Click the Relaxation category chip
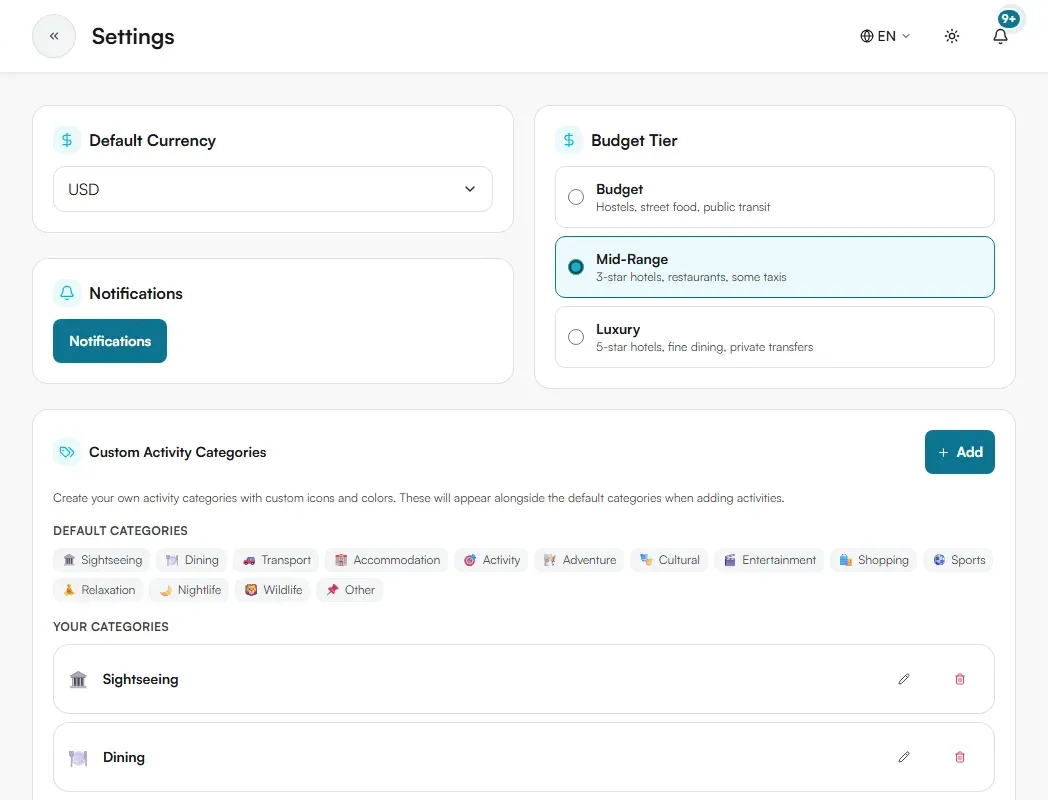This screenshot has height=800, width=1048. pyautogui.click(x=98, y=590)
